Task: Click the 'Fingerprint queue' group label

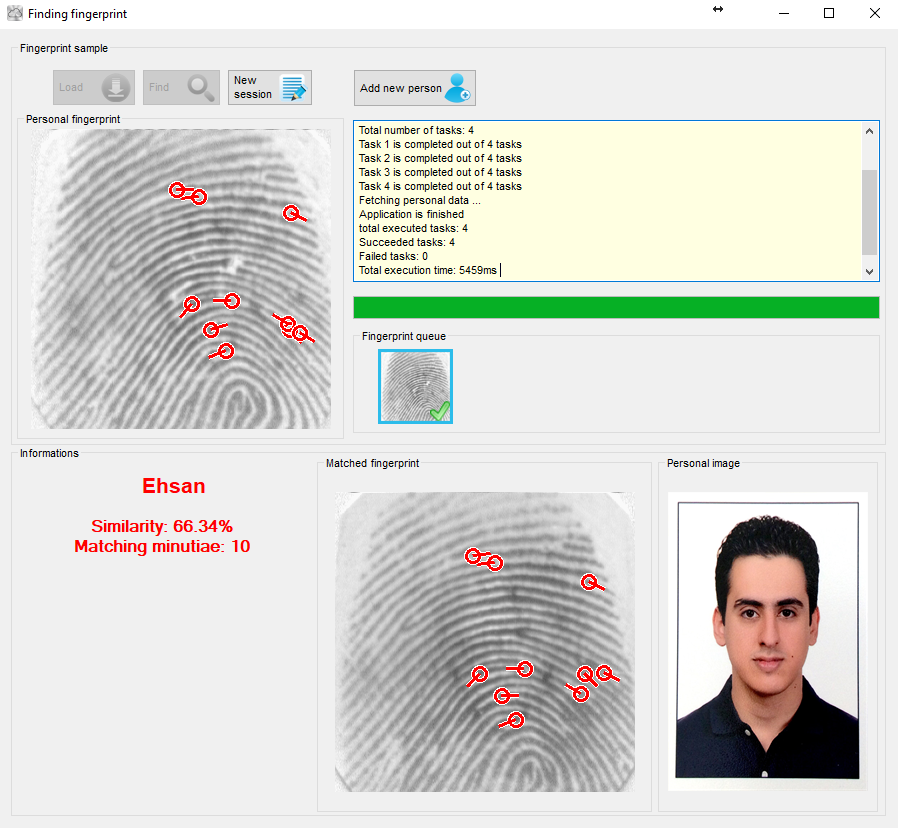Action: (404, 337)
